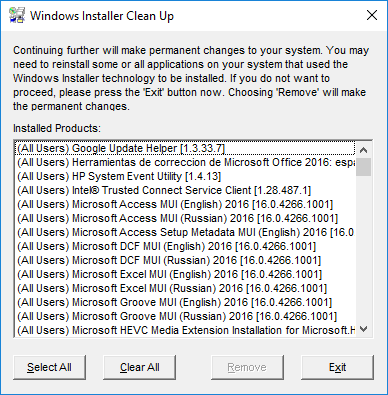Image resolution: width=388 pixels, height=395 pixels.
Task: Select Microsoft Access MUI (English) 2016
Action: coord(185,204)
